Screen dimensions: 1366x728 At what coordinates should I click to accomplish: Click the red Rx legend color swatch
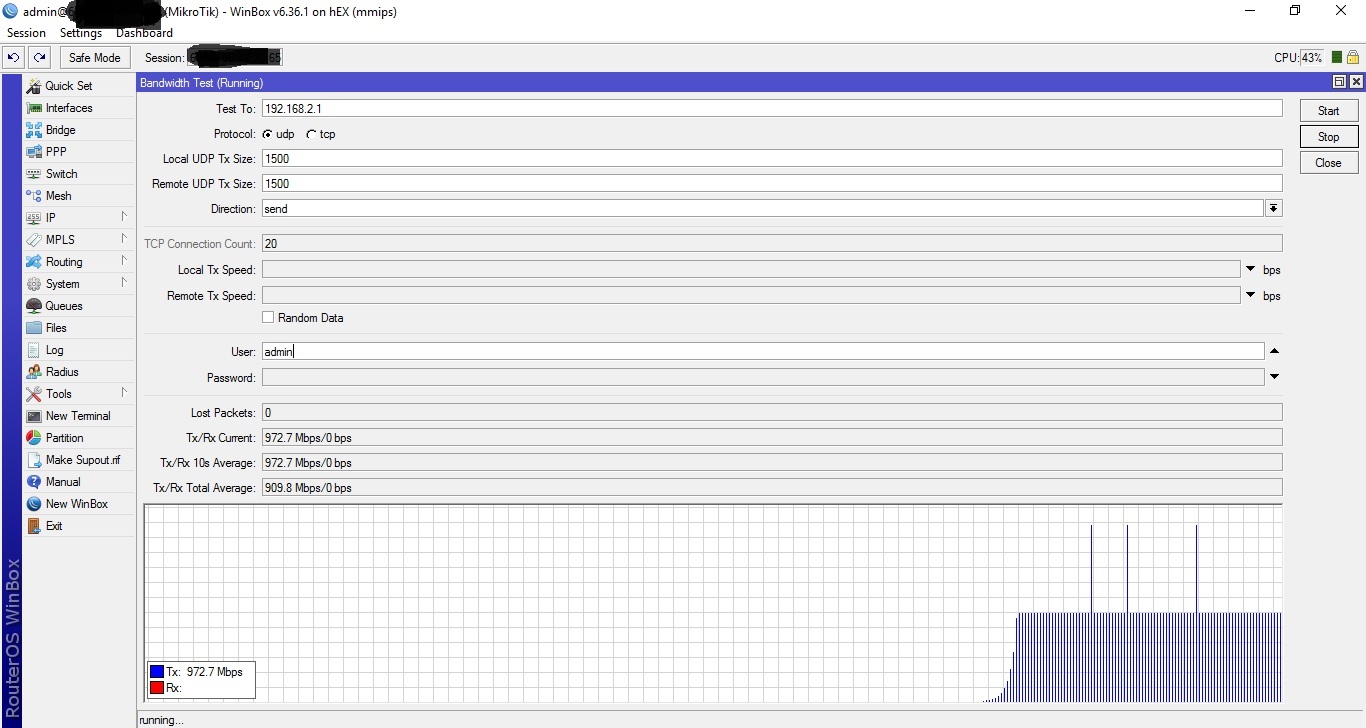tap(157, 688)
